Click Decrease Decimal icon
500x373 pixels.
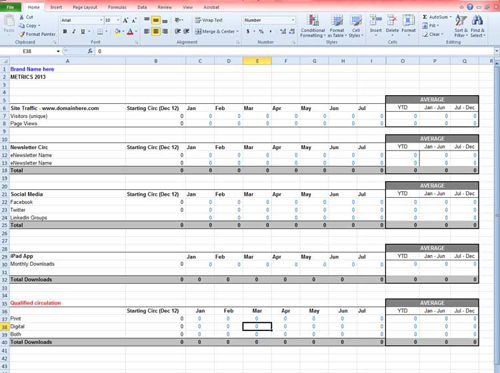point(292,31)
